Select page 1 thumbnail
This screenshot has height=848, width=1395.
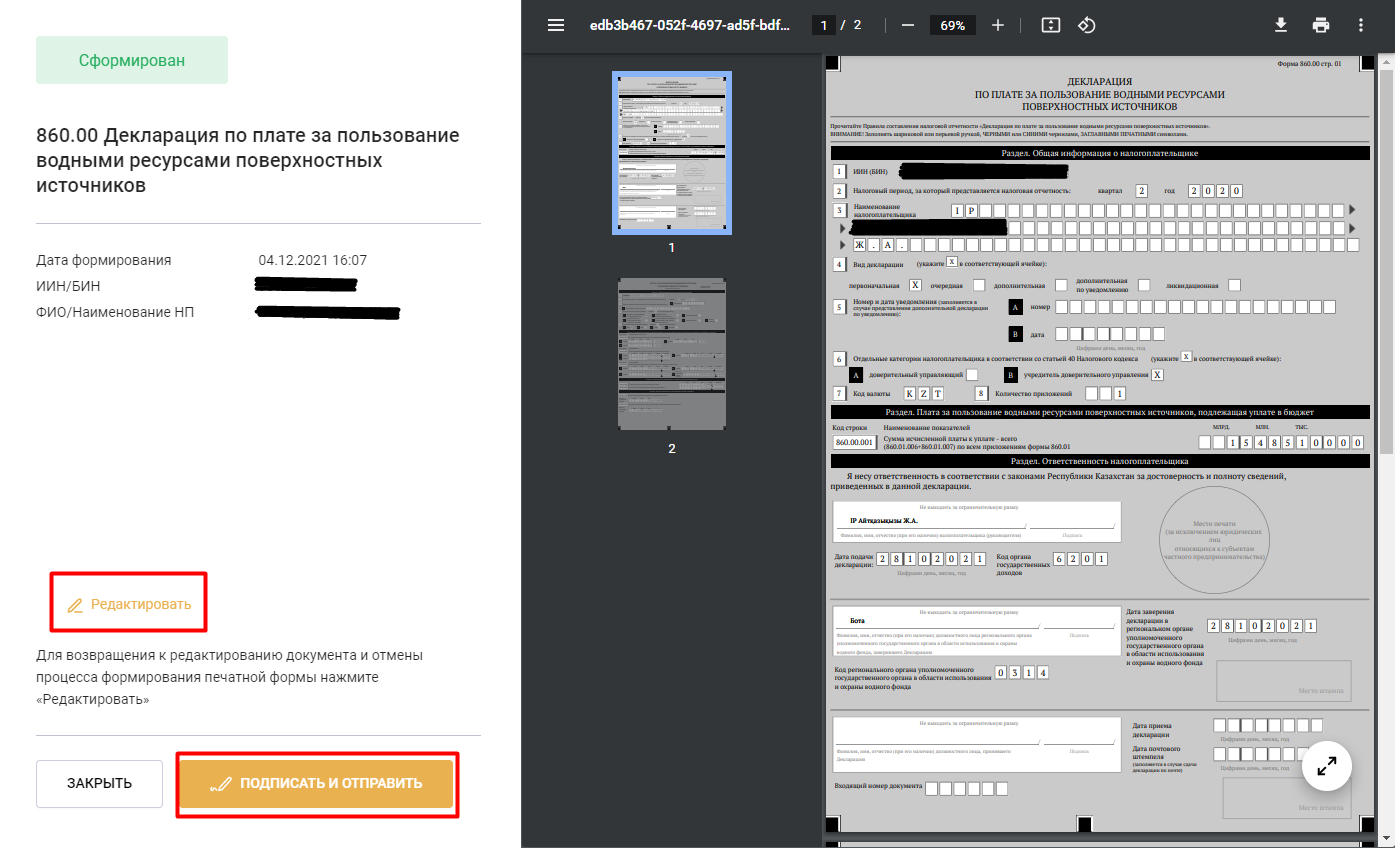coord(671,153)
